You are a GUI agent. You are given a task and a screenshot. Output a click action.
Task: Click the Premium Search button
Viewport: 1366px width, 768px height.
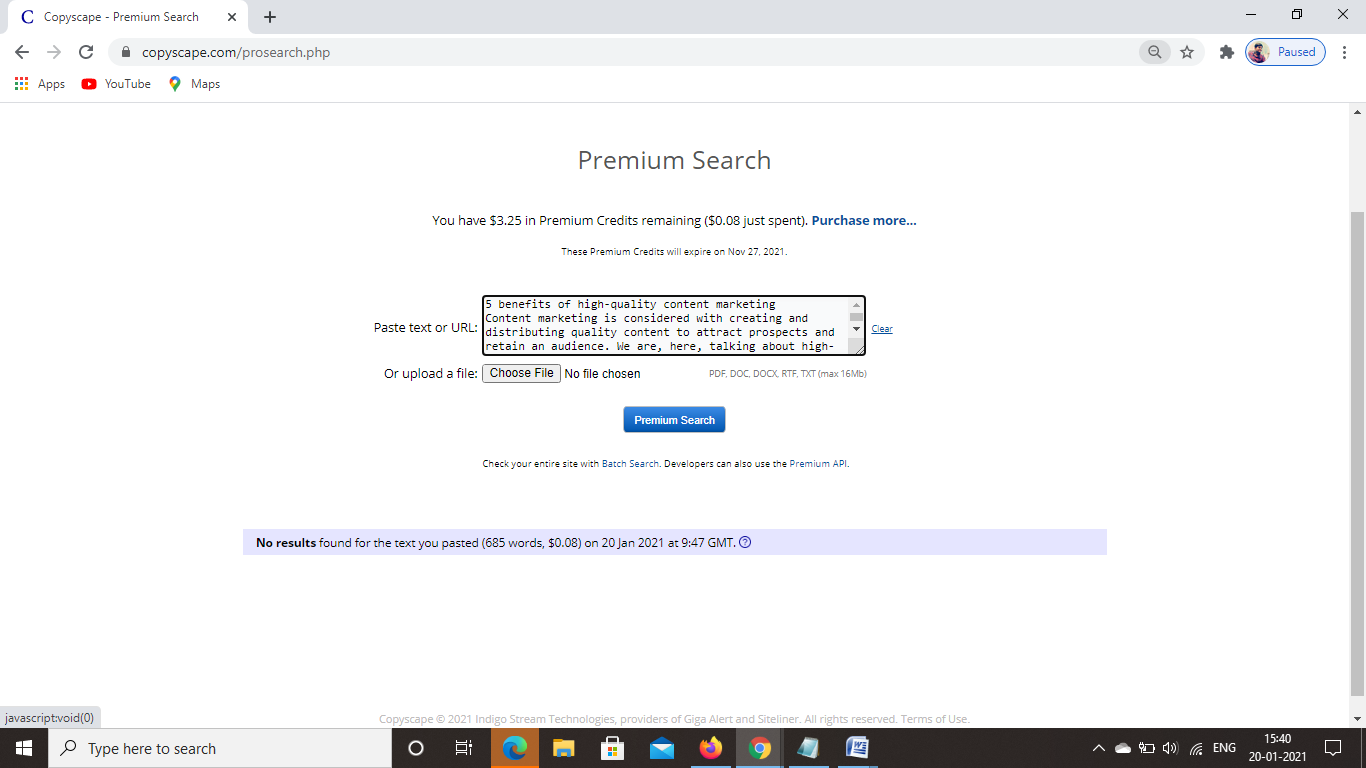point(674,420)
